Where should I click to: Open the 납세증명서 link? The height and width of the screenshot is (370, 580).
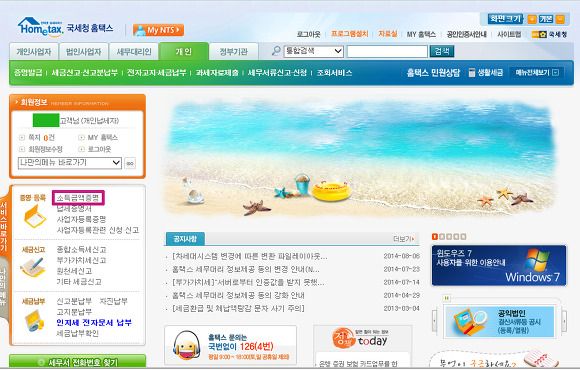(74, 208)
